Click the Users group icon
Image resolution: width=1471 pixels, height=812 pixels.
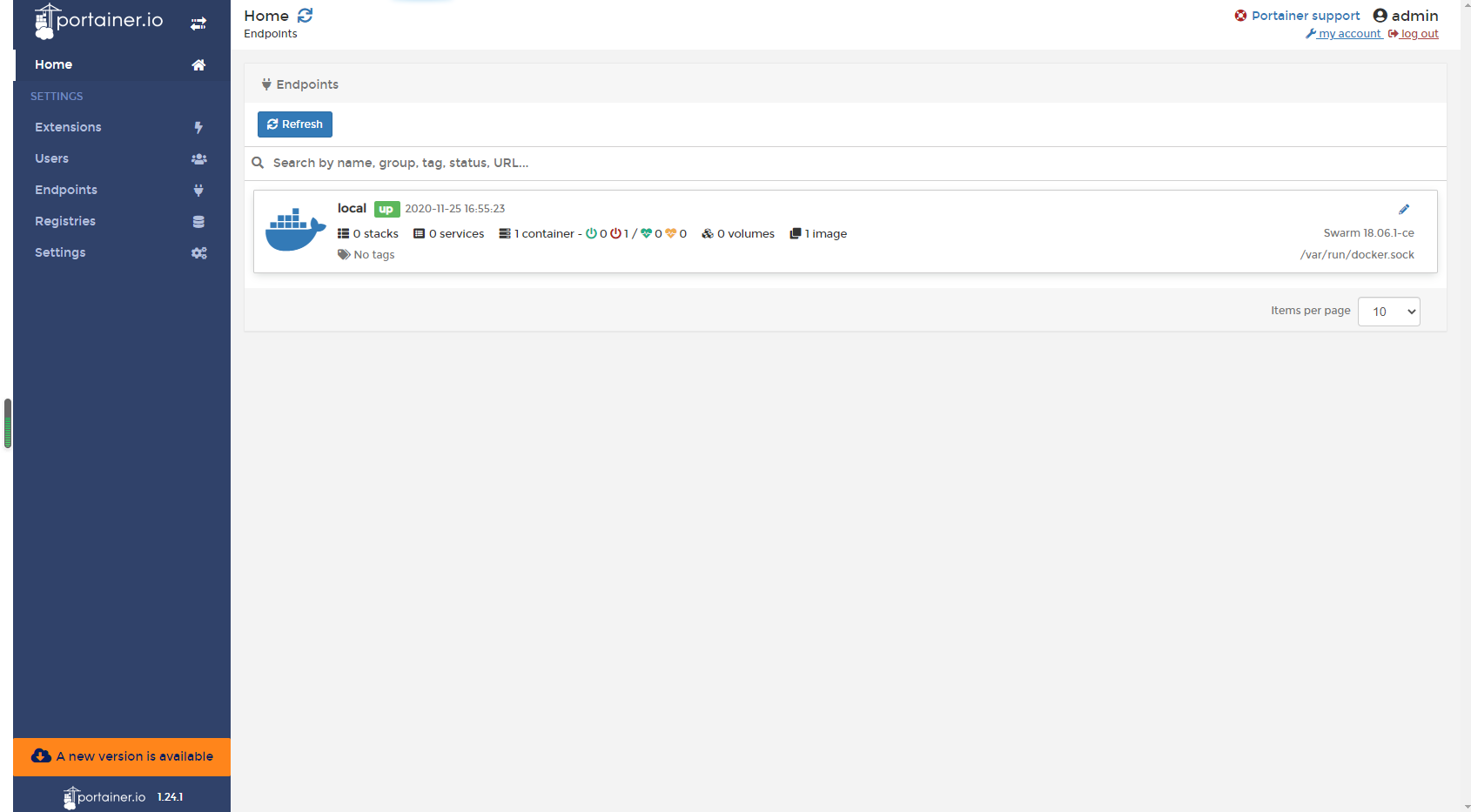point(198,159)
